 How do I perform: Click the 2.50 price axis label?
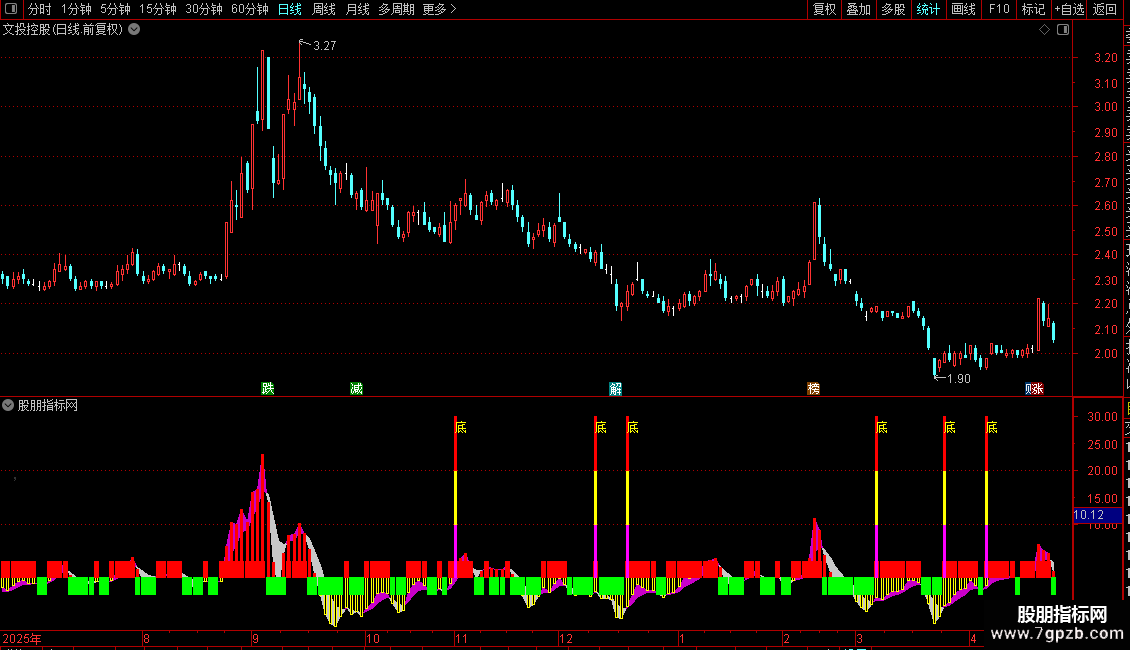pyautogui.click(x=1105, y=231)
